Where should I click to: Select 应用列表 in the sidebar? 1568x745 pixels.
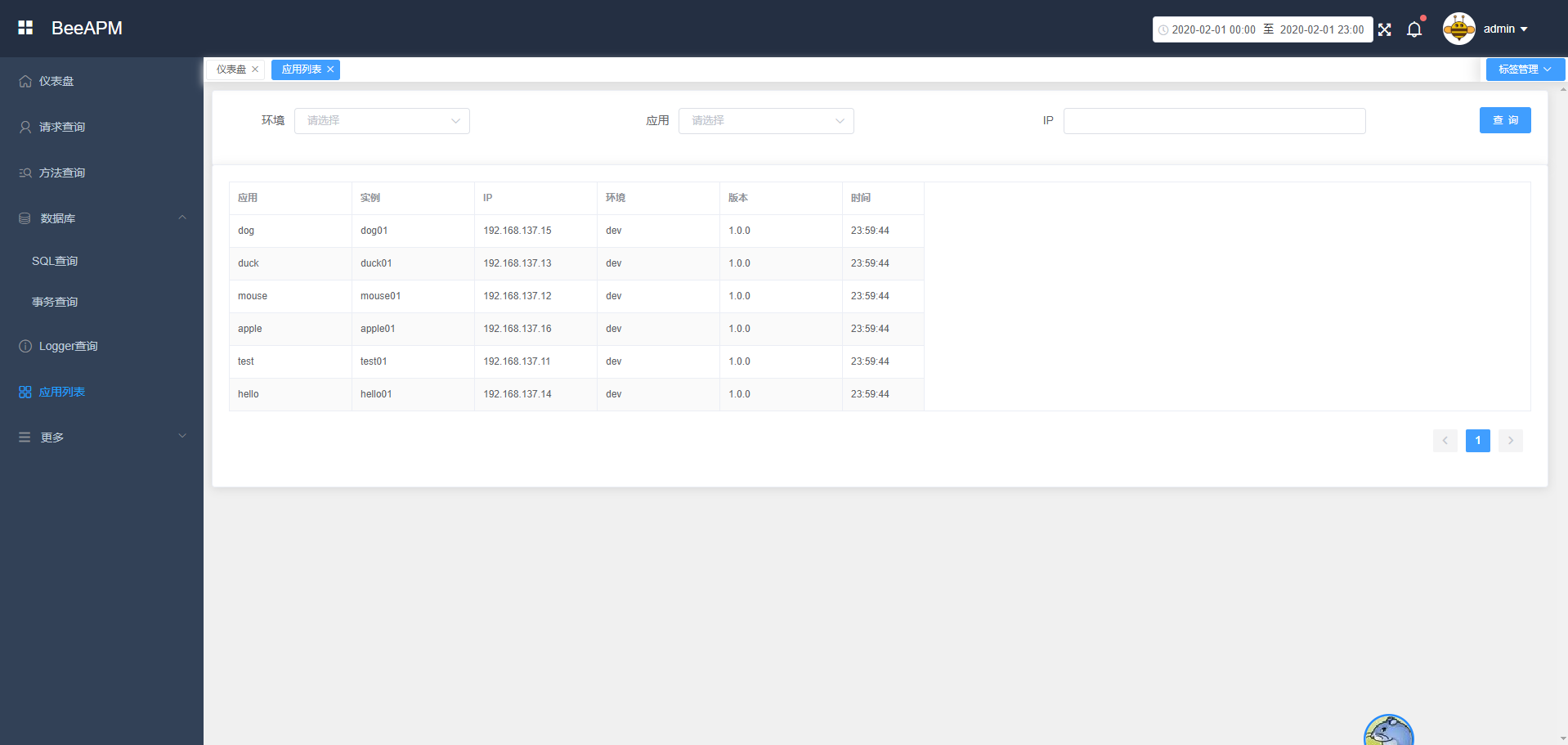tap(101, 392)
